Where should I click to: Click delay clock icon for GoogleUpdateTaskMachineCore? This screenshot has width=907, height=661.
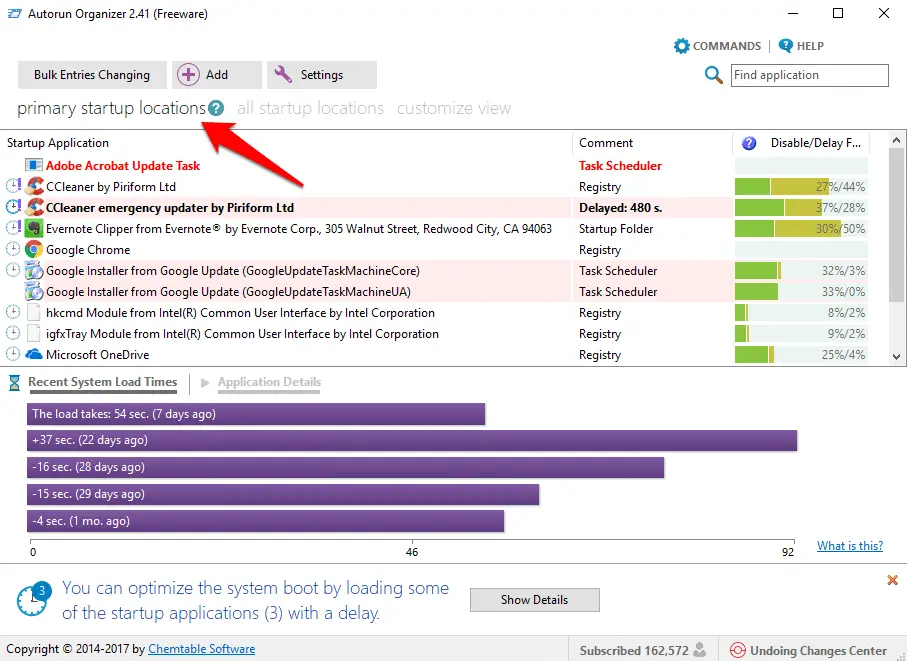[13, 270]
